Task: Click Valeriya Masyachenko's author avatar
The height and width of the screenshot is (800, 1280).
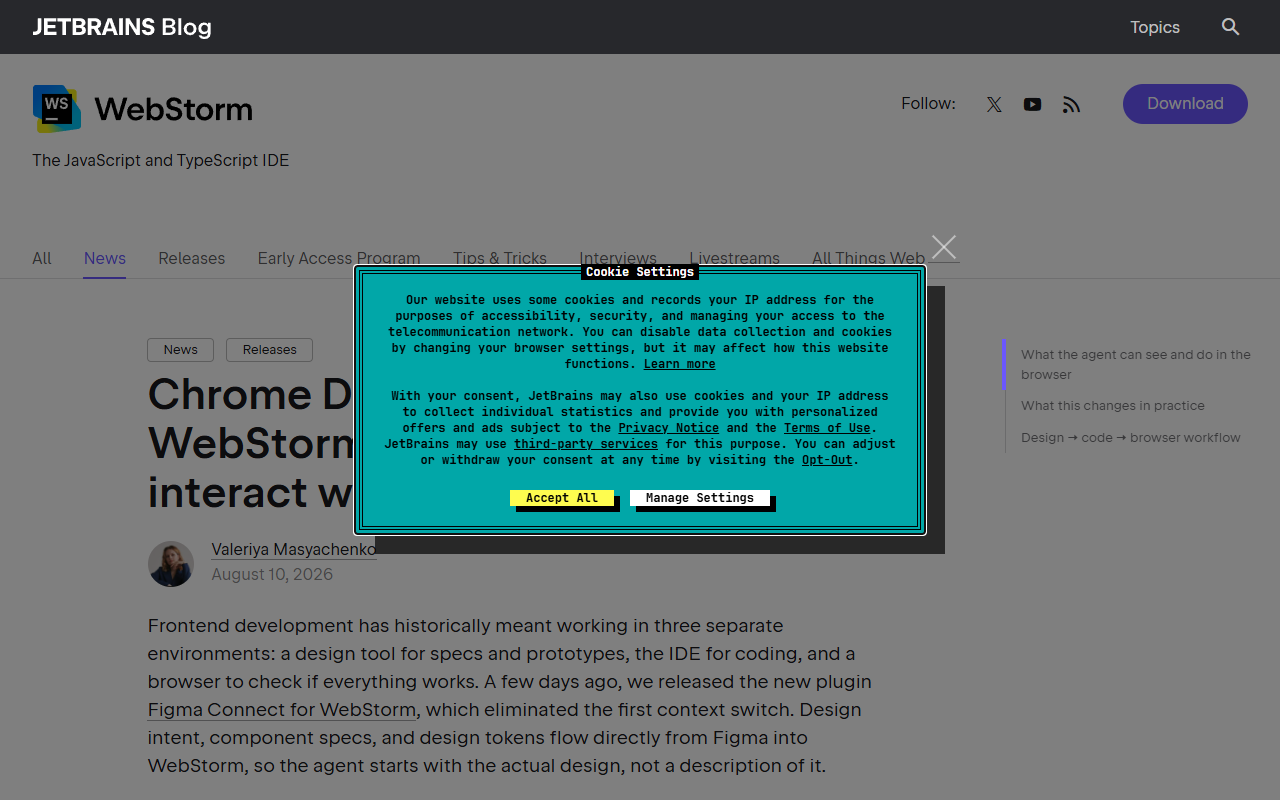Action: click(171, 564)
